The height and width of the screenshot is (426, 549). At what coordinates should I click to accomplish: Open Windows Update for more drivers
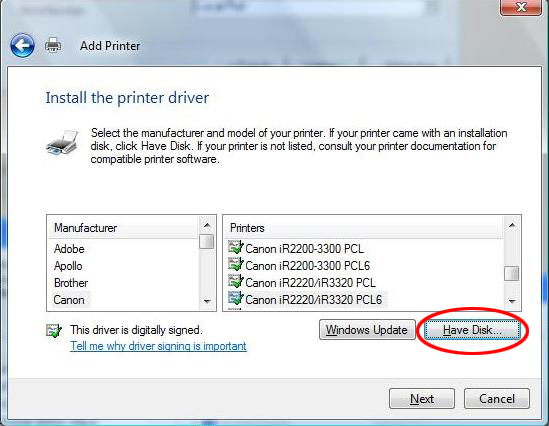367,330
